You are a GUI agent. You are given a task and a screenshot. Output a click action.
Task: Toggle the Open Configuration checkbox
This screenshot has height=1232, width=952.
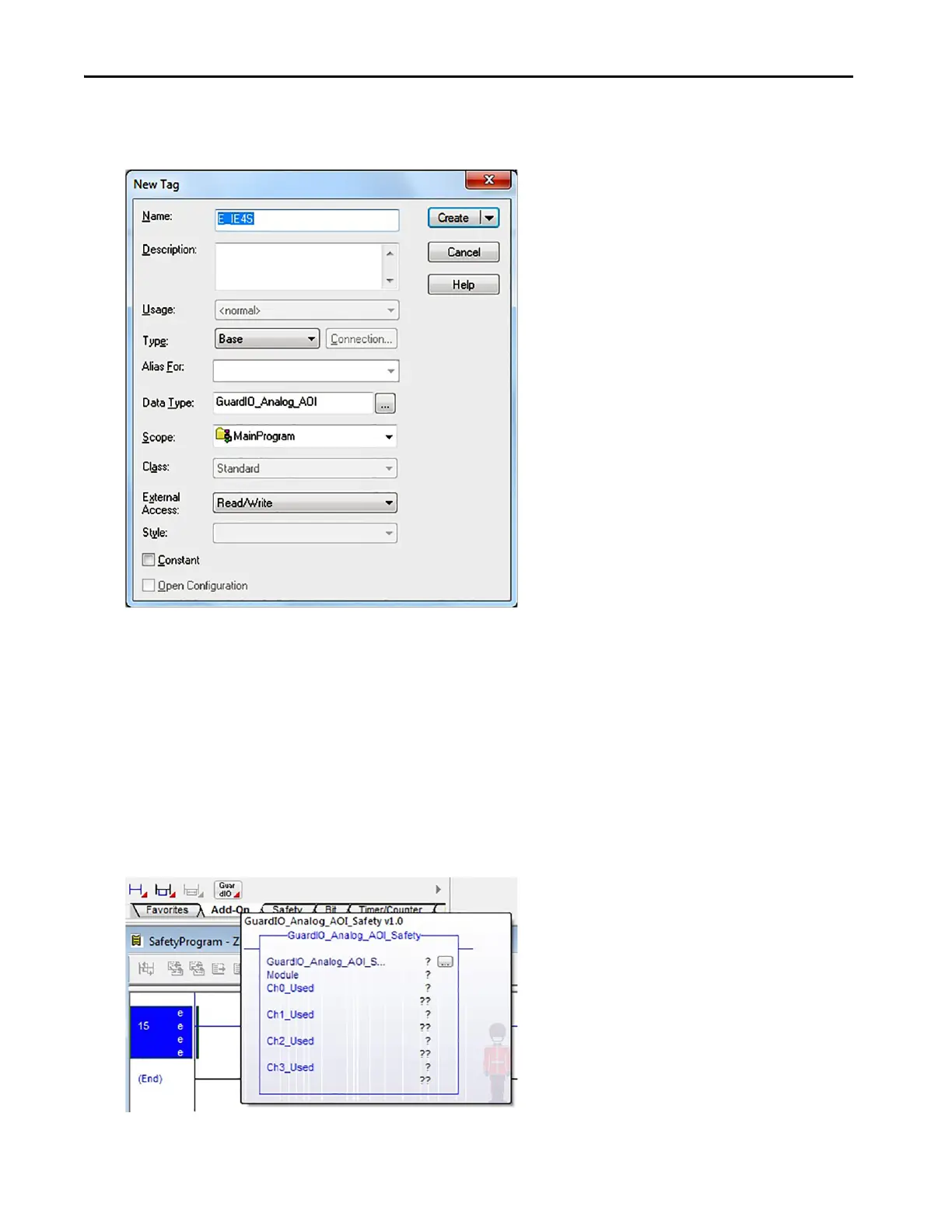pos(149,586)
